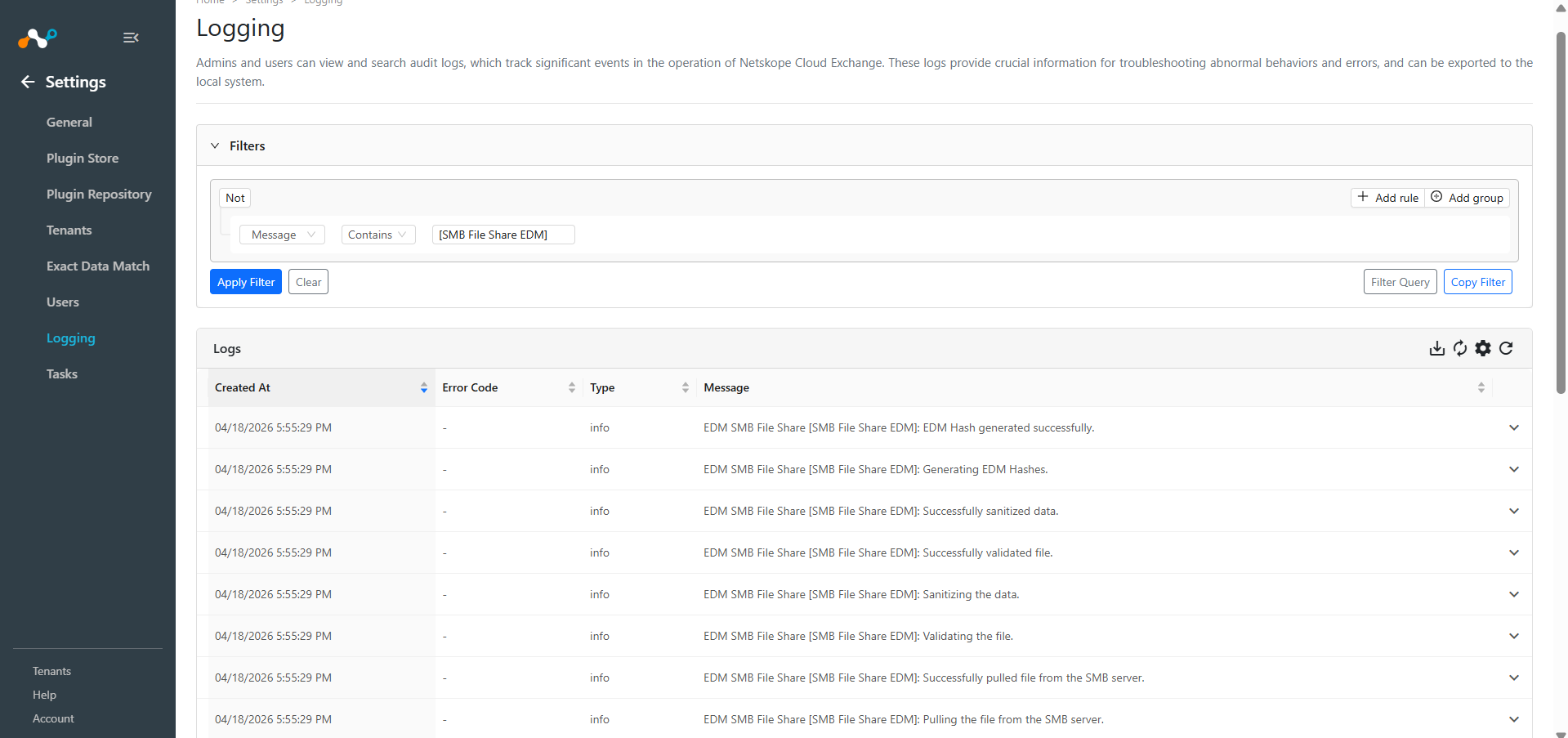Click the Copy Filter button
The height and width of the screenshot is (738, 1568).
click(x=1477, y=282)
